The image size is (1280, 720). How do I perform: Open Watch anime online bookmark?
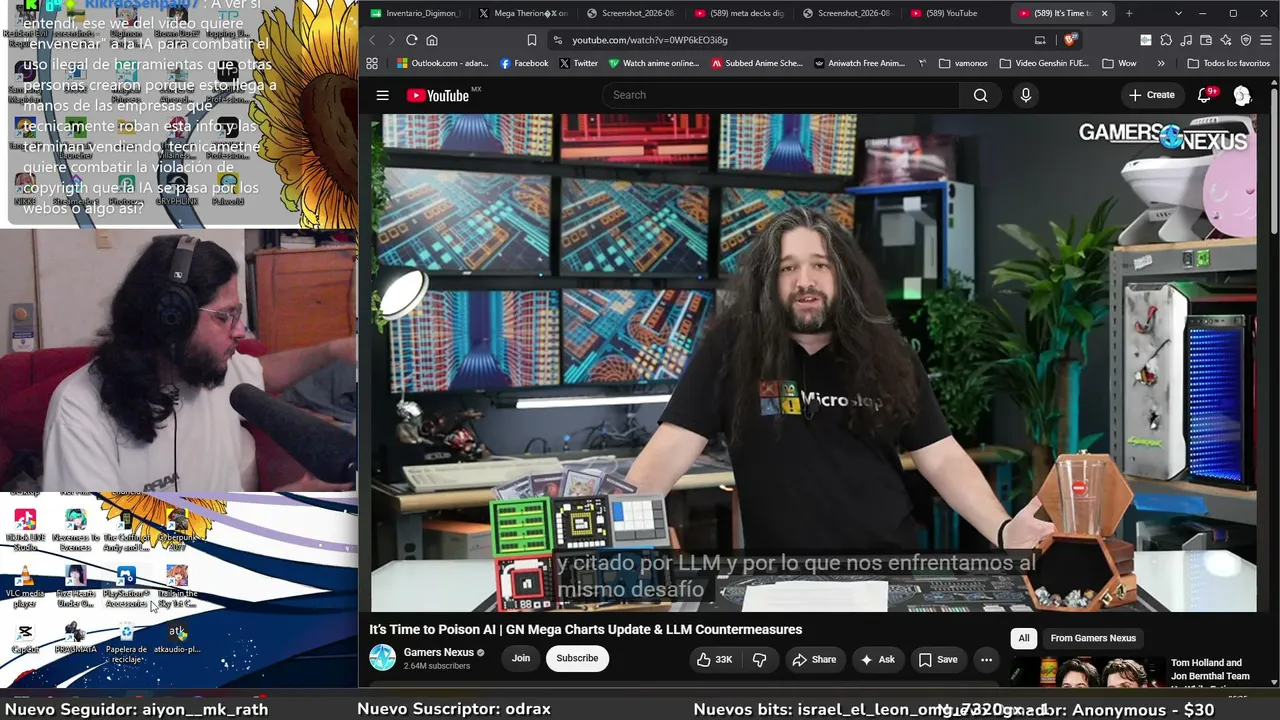click(x=653, y=63)
